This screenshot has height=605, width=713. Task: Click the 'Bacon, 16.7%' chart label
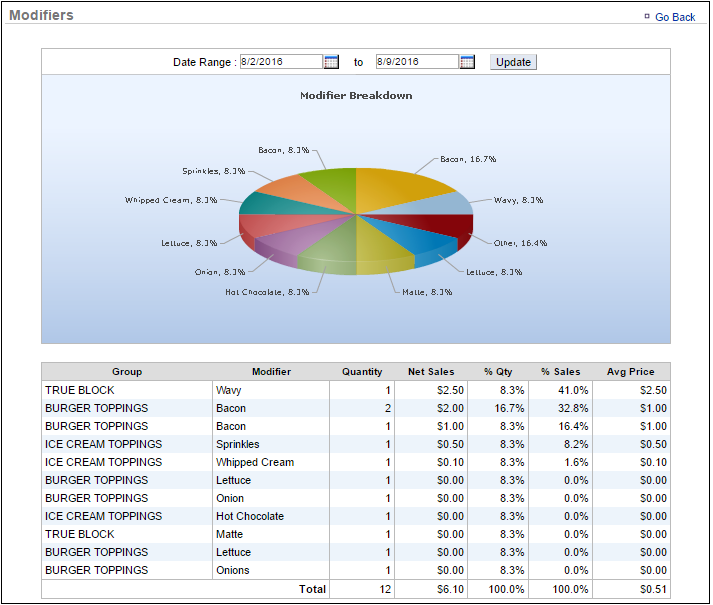coord(468,159)
